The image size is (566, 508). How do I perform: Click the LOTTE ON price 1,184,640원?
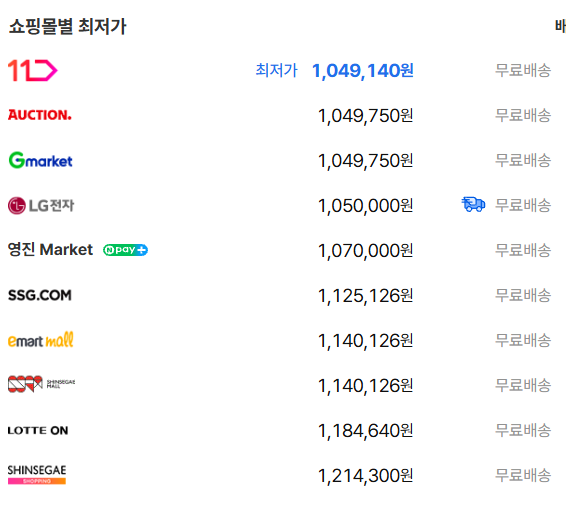coord(365,431)
